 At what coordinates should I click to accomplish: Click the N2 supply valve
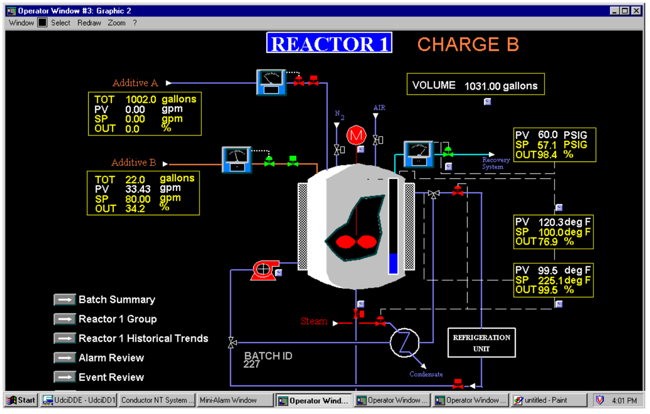tap(339, 149)
